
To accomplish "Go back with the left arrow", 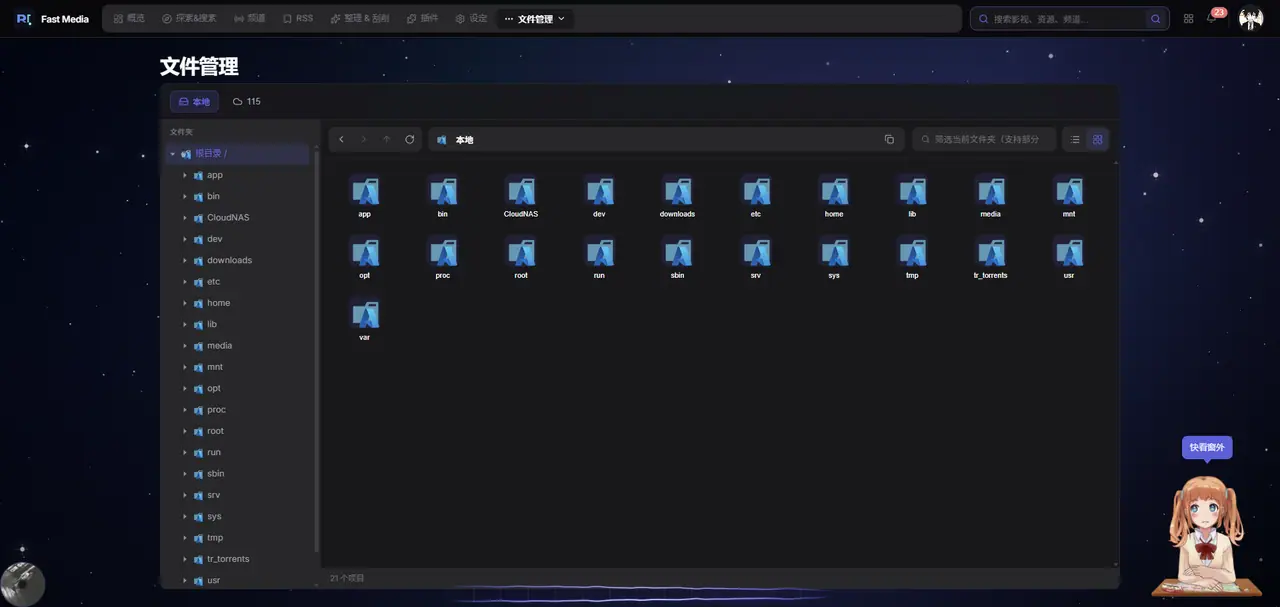I will pos(341,139).
